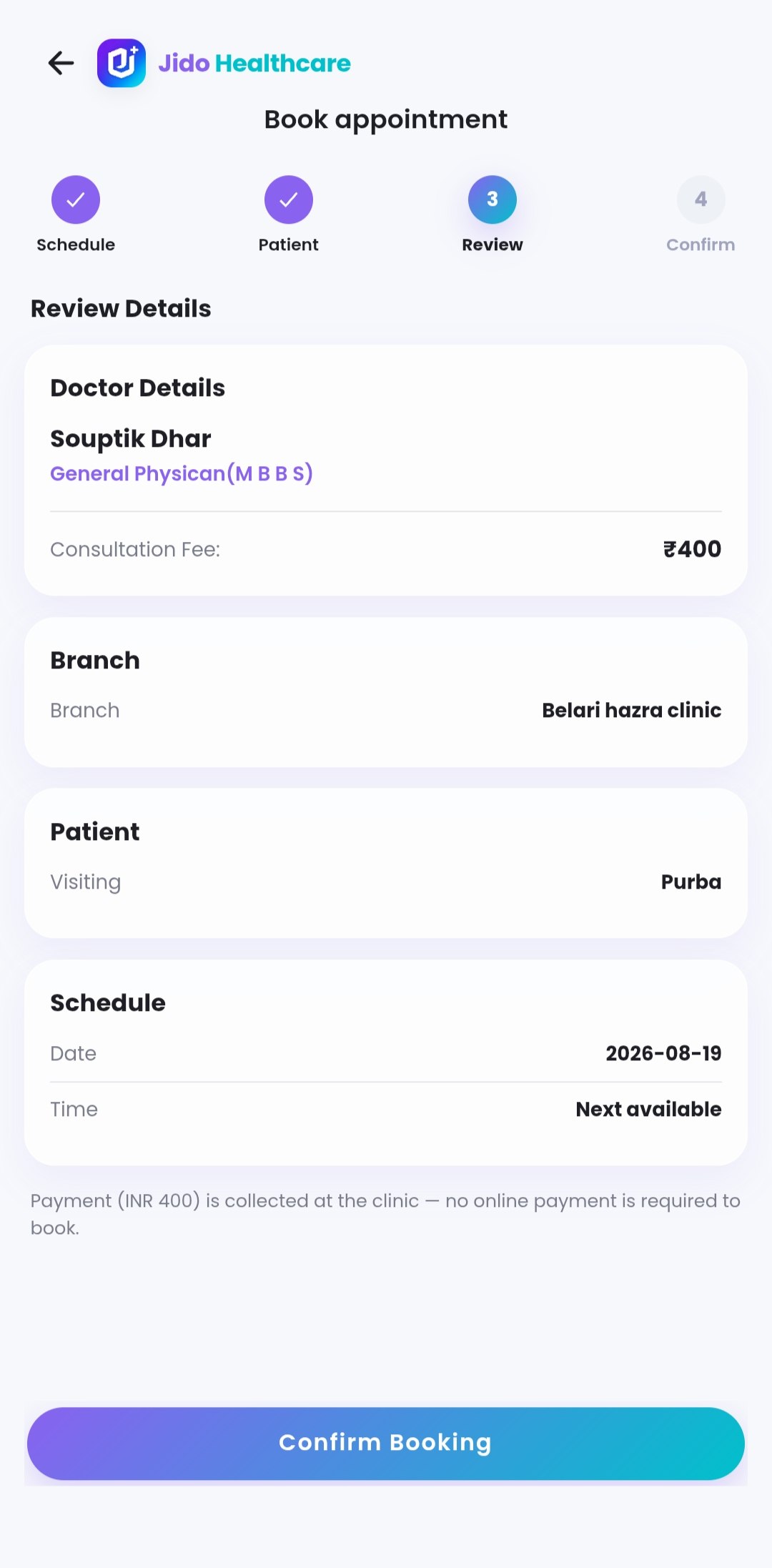Go to the Schedule step label
The width and height of the screenshot is (772, 1568).
coord(76,245)
